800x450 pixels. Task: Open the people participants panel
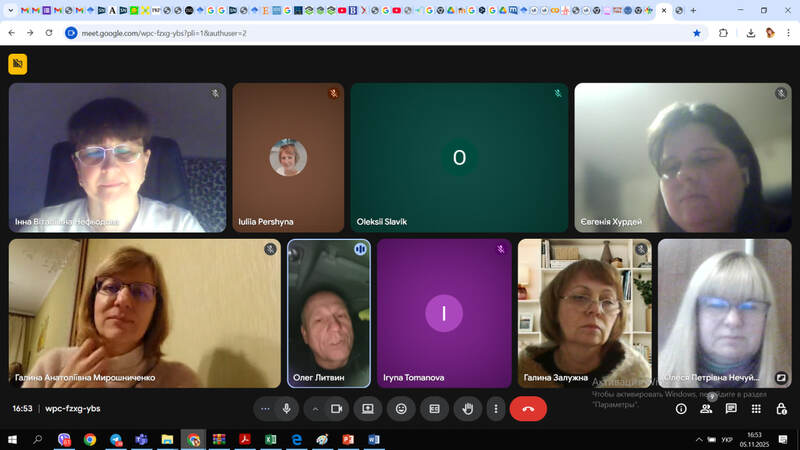(x=706, y=408)
